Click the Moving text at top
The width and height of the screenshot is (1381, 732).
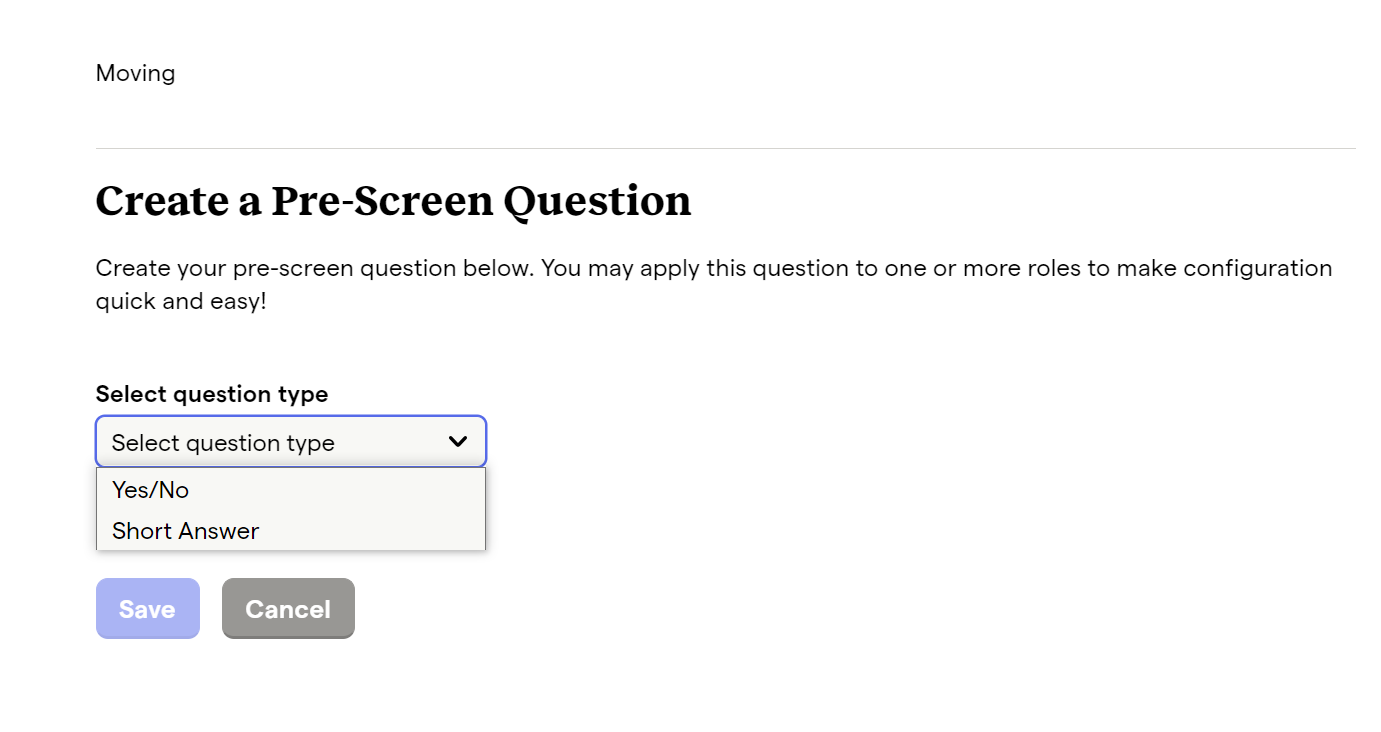pos(135,73)
